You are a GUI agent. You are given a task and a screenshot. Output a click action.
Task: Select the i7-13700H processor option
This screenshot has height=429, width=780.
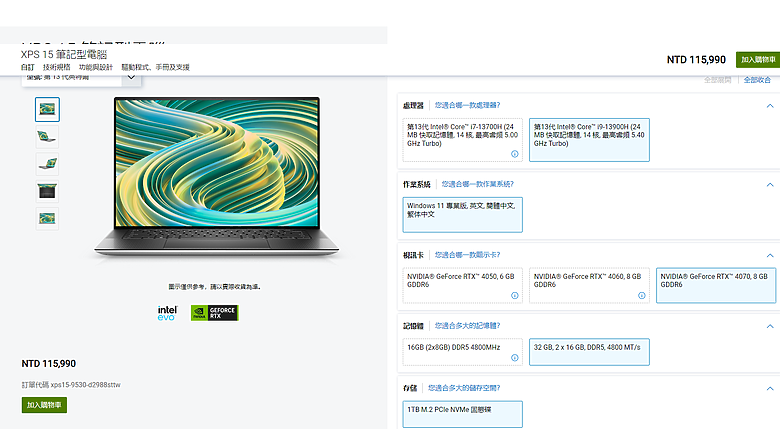tap(463, 140)
